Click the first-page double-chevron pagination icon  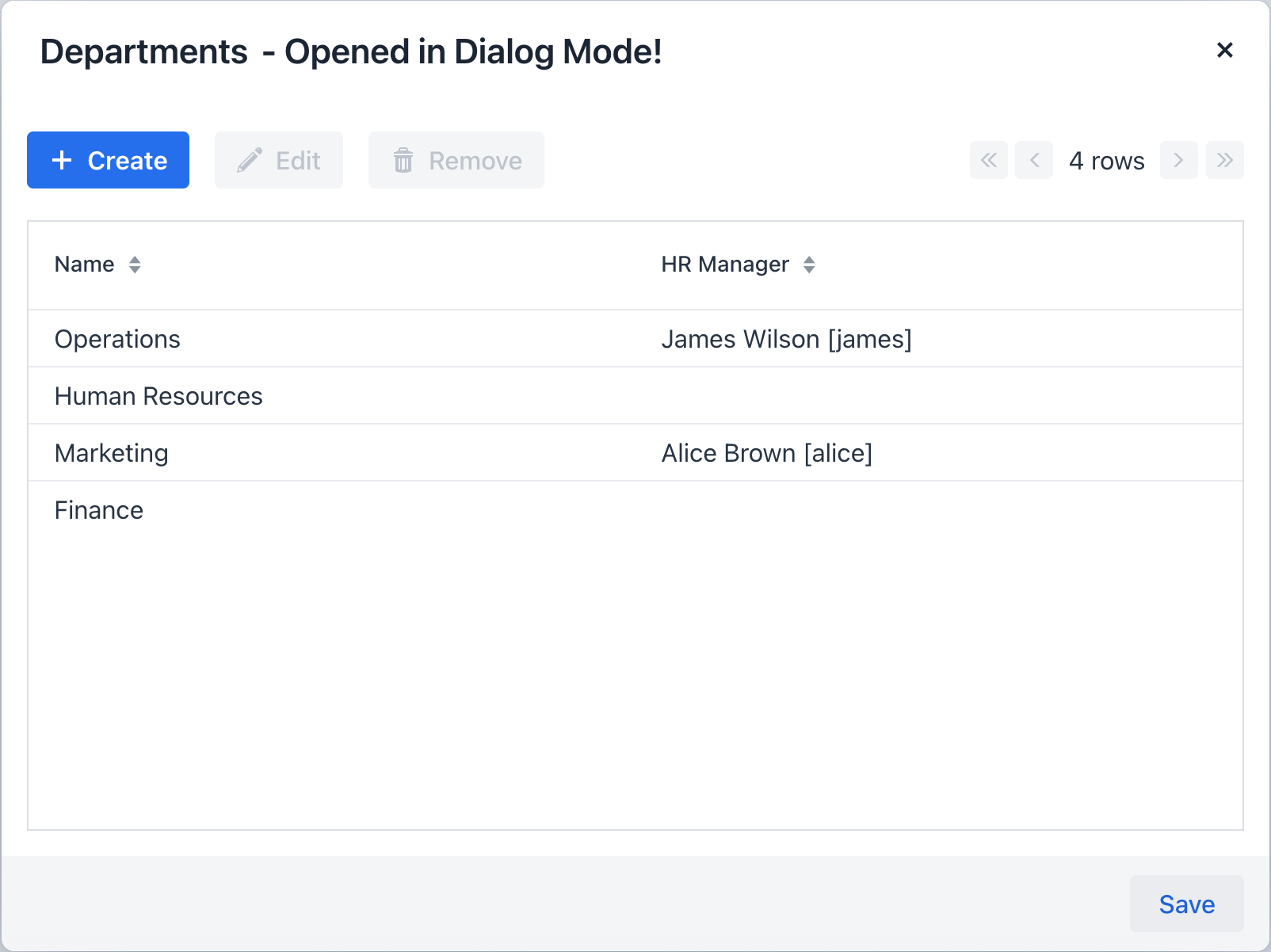pos(988,160)
